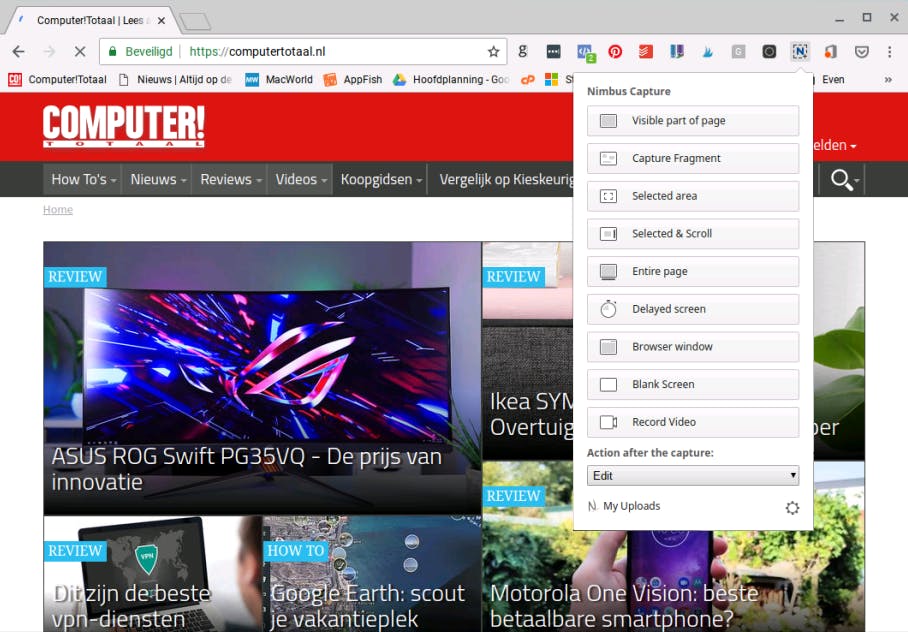
Task: Click the green secure lock icon
Action: click(x=112, y=52)
